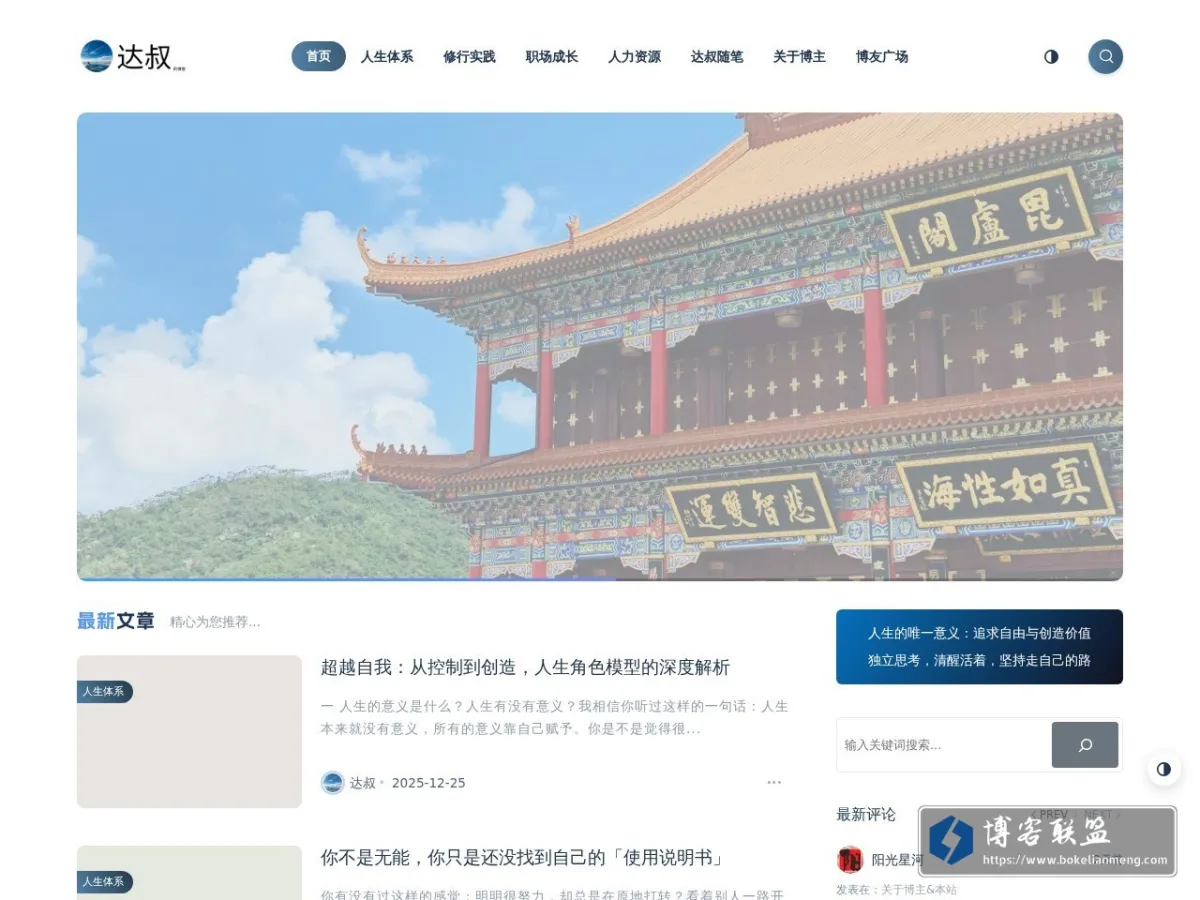Open the 修行实践 menu
This screenshot has height=900, width=1200.
(x=469, y=57)
